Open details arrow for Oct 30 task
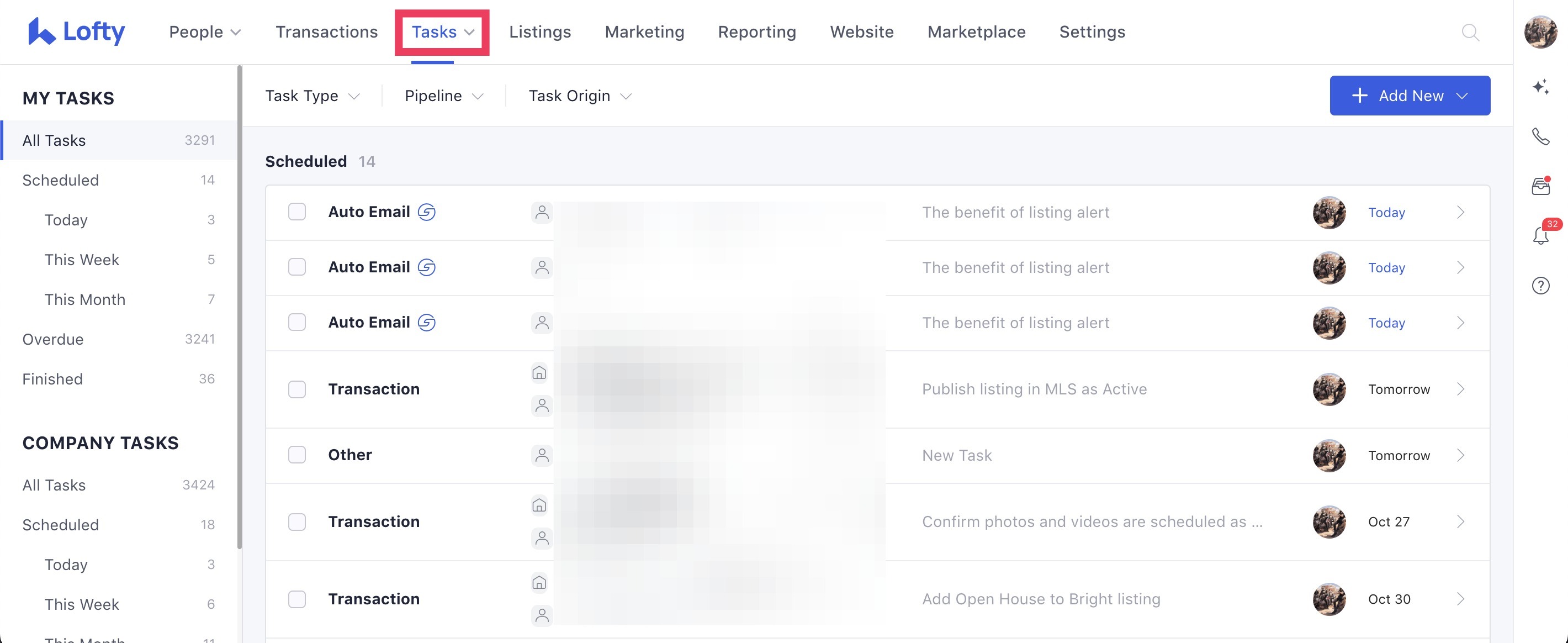The width and height of the screenshot is (1568, 643). (x=1461, y=599)
